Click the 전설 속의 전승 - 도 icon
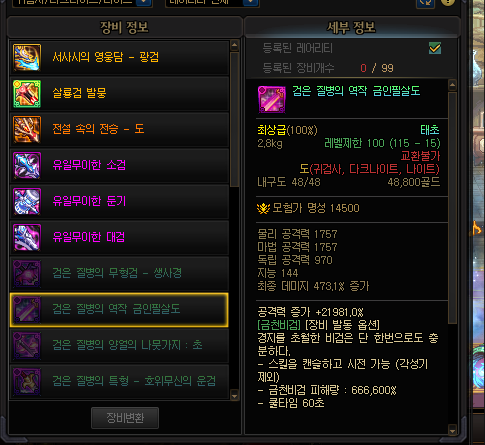 point(27,130)
